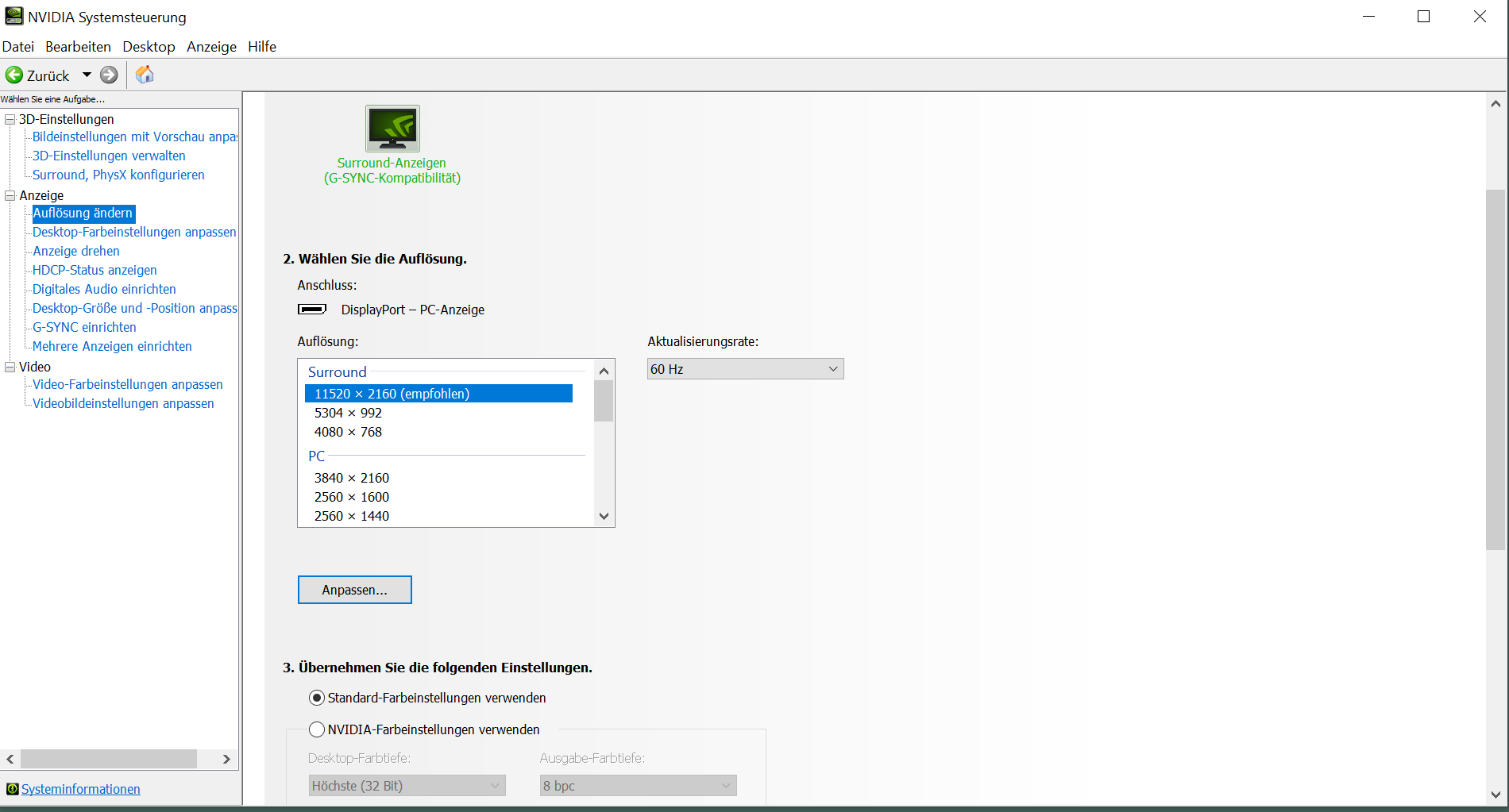Screen dimensions: 1509x812
Task: Open HDCP-Status anzeigen
Action: [x=95, y=270]
